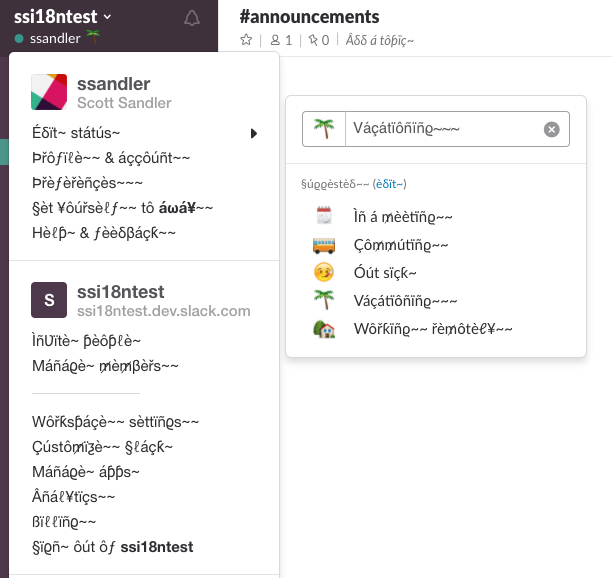Click inside the status text field
The height and width of the screenshot is (578, 612).
[x=444, y=129]
